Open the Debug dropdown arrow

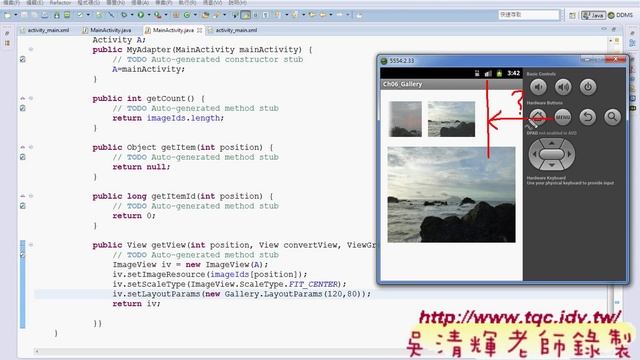132,15
